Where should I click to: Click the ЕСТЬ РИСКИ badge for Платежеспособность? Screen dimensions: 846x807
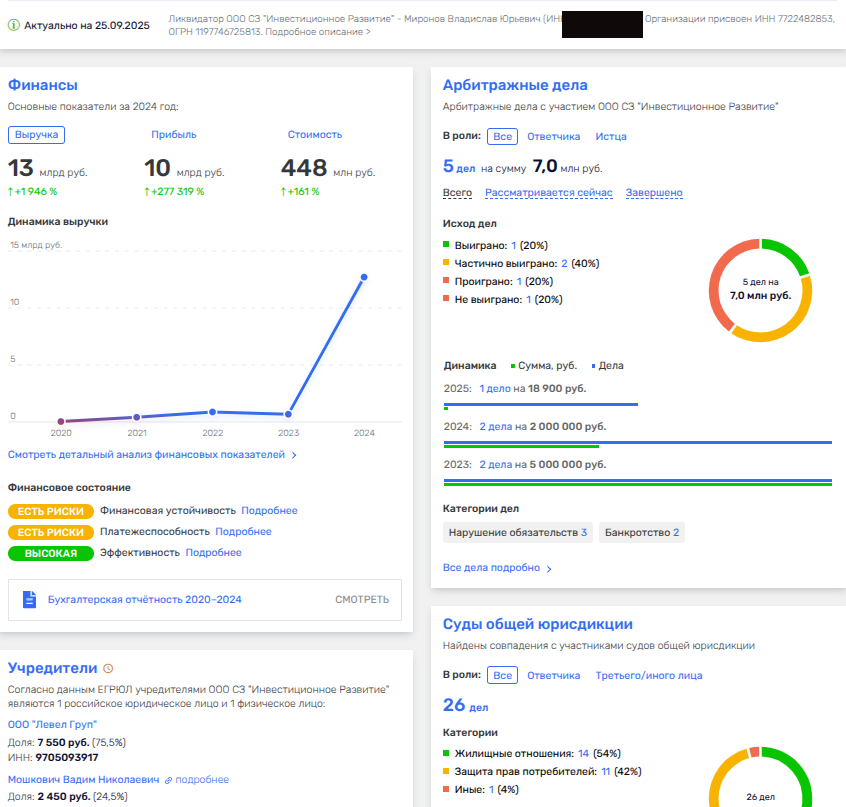coord(51,532)
